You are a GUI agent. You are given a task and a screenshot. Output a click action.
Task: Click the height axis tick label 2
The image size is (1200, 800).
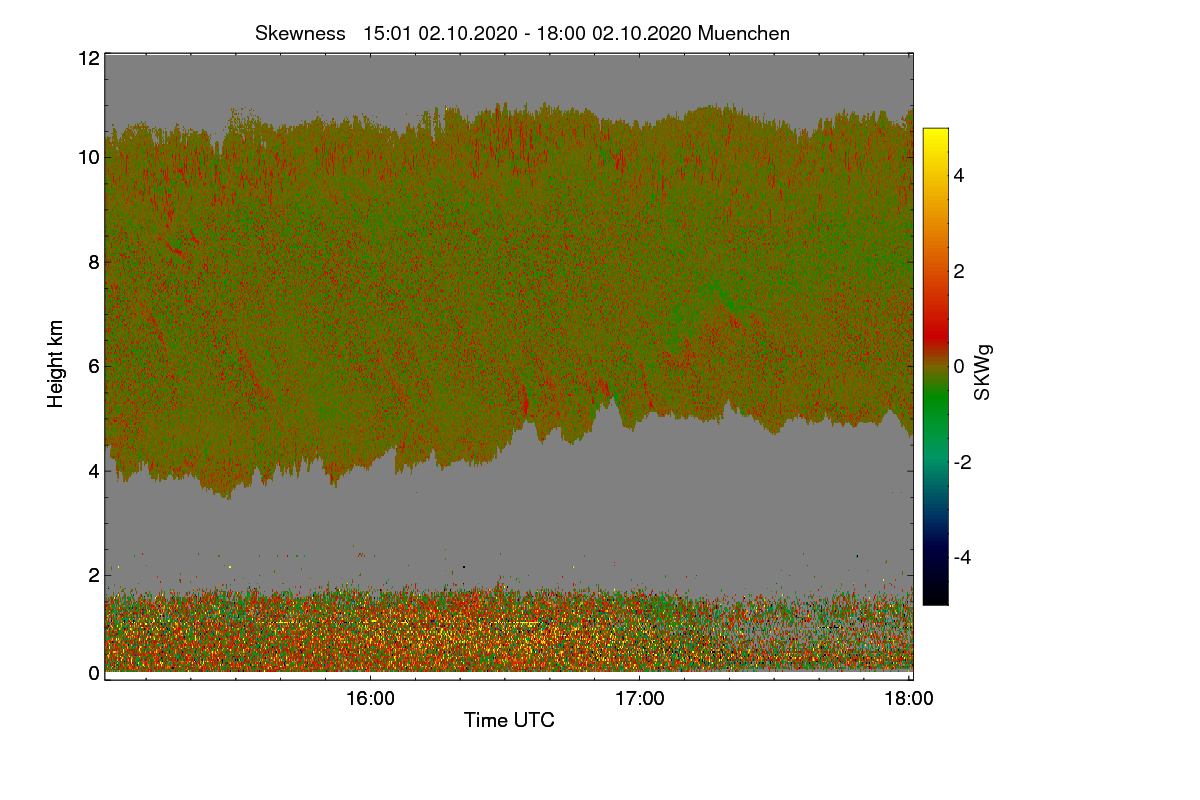[94, 575]
